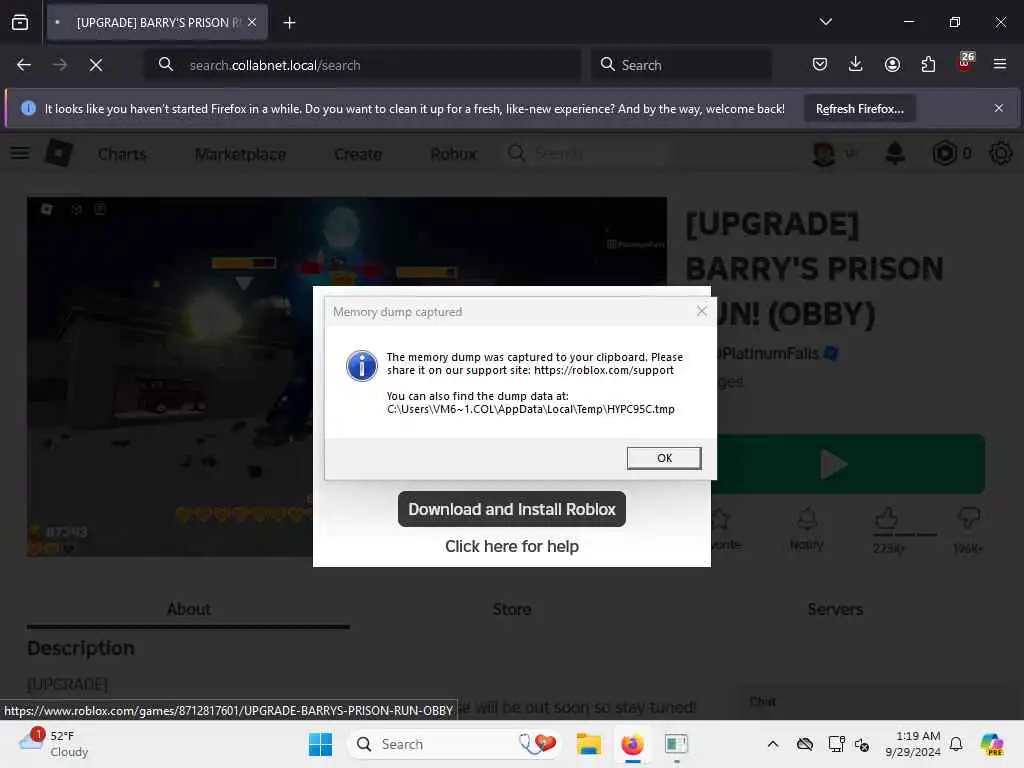Open Robux balance icon
This screenshot has height=768, width=1024.
(x=944, y=153)
